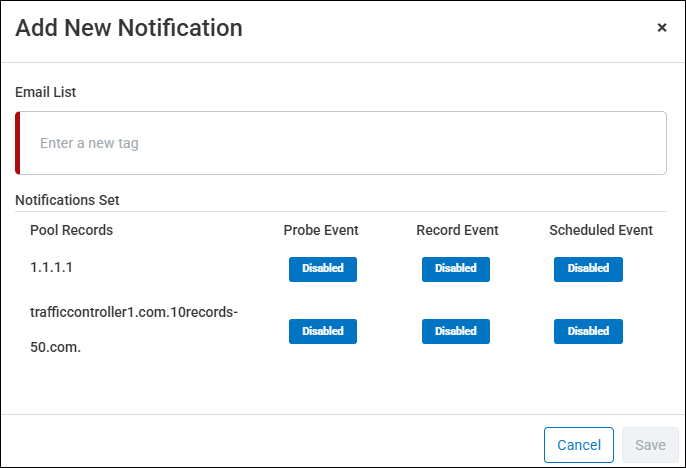The image size is (686, 468).
Task: Click the Notifications Set section heading
Action: (x=67, y=200)
